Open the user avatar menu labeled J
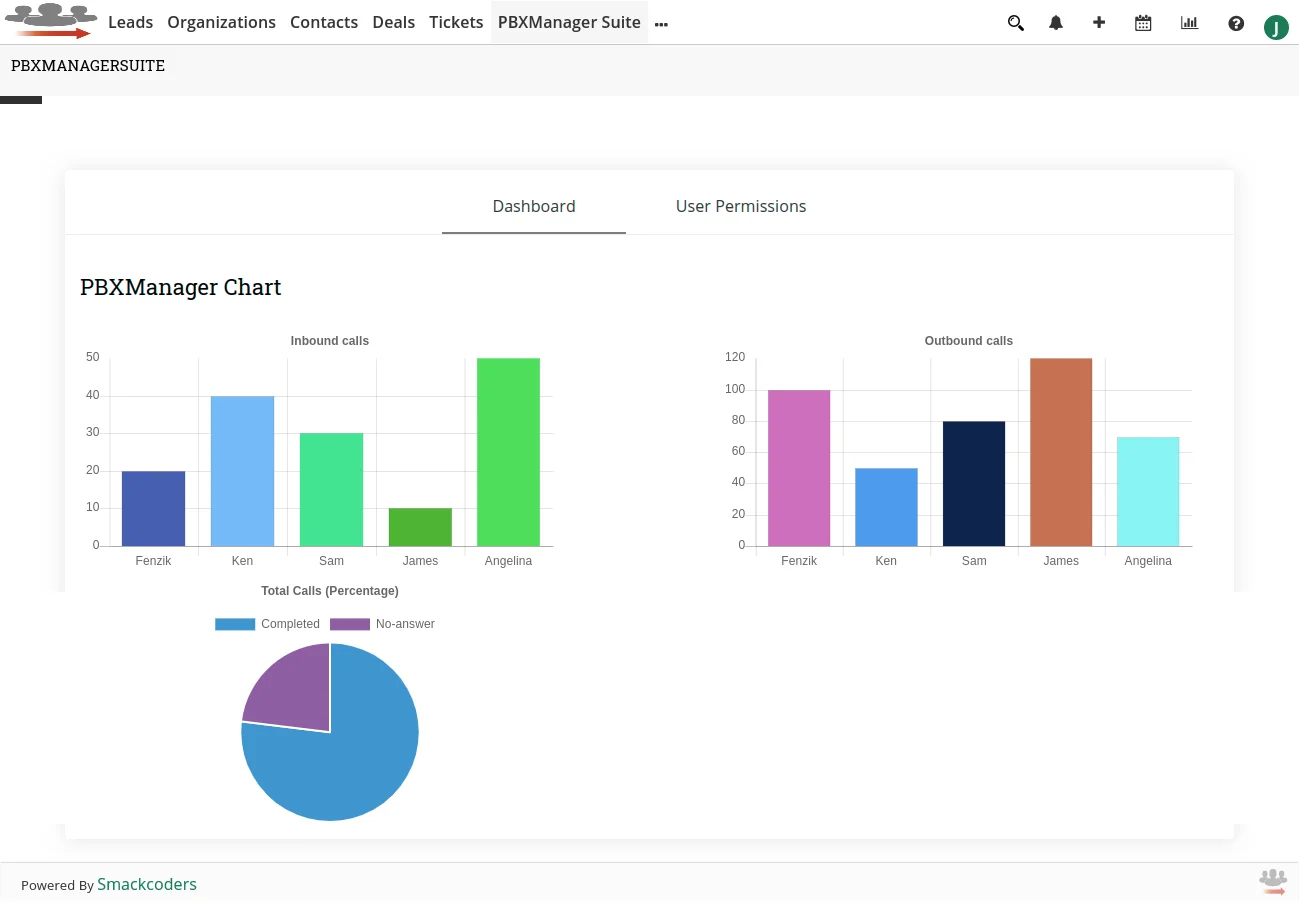 (1276, 27)
